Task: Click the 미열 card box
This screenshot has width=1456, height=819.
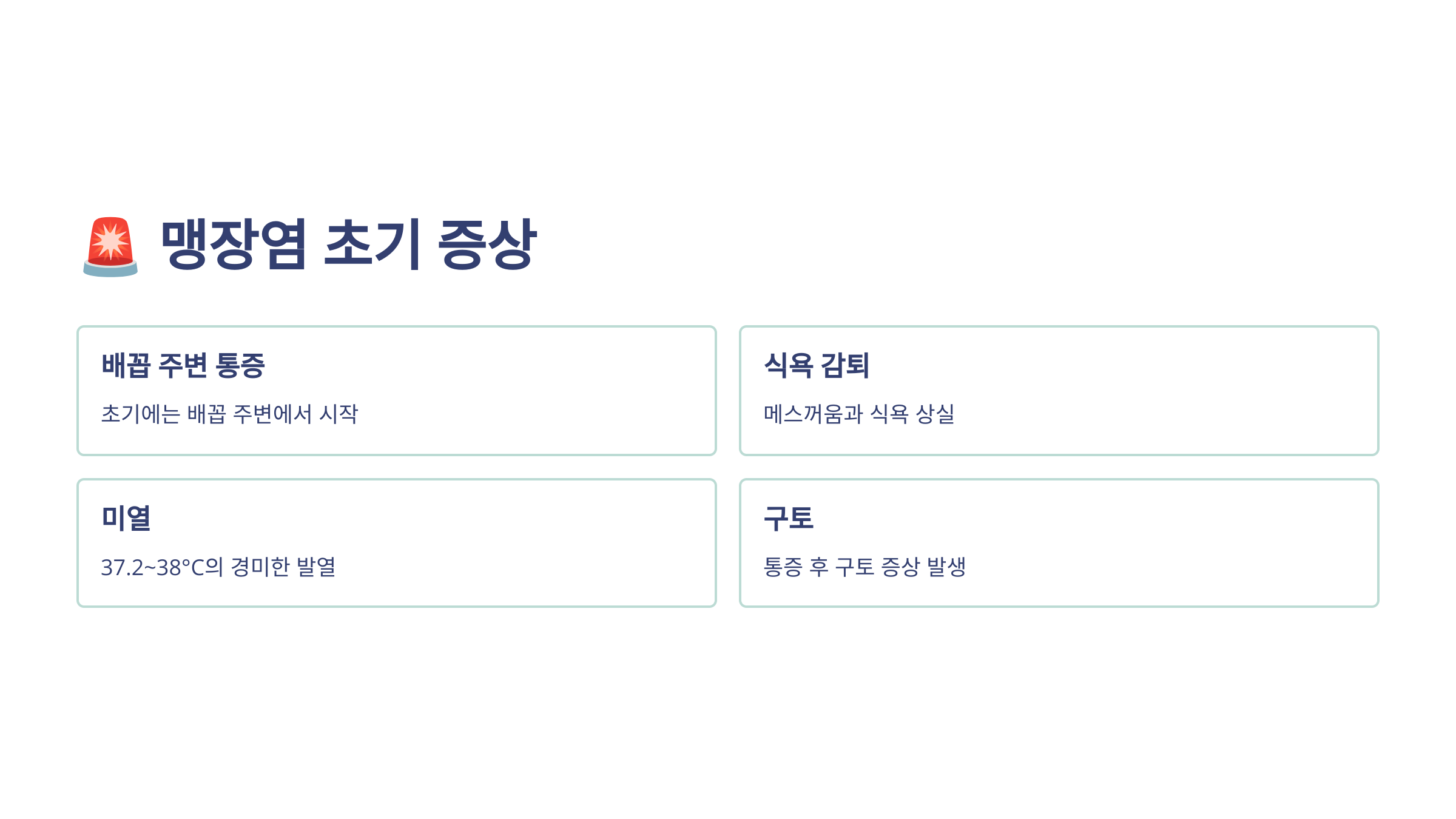Action: pos(397,543)
